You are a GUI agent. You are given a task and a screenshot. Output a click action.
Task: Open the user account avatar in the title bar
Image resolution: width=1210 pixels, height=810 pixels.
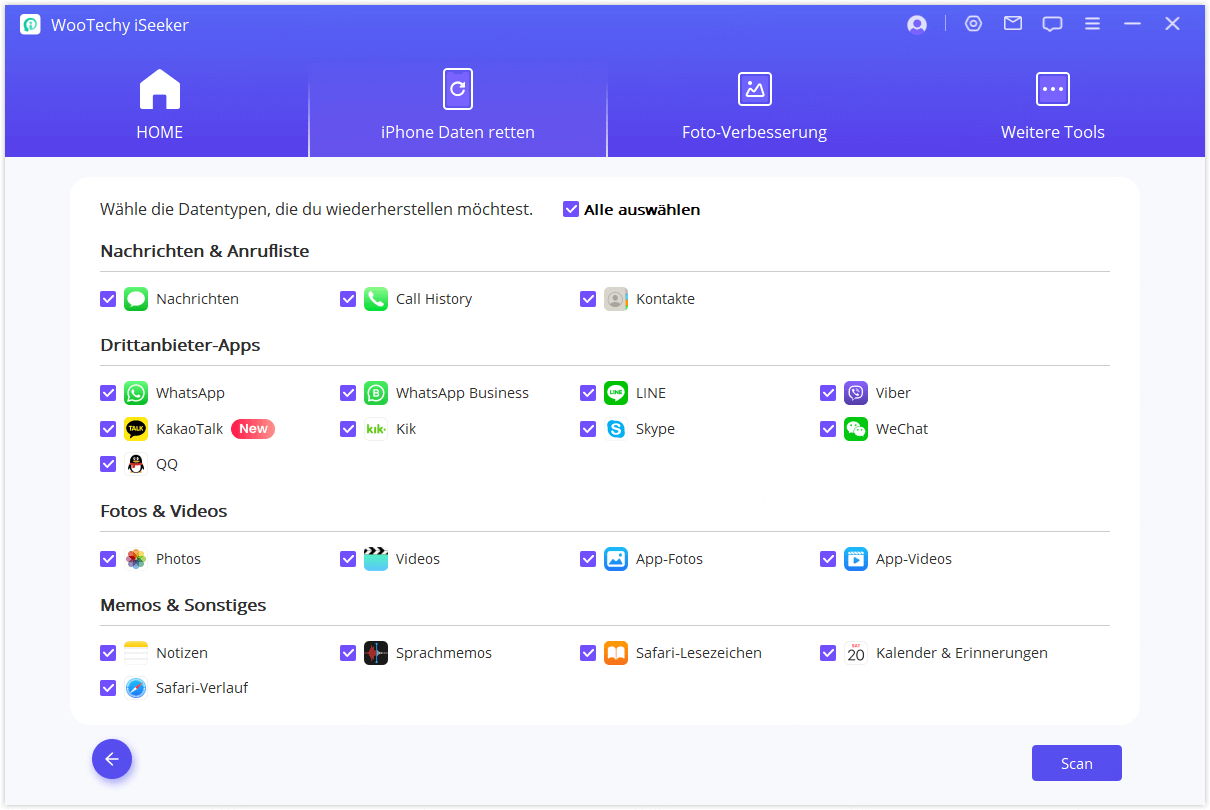pyautogui.click(x=917, y=23)
